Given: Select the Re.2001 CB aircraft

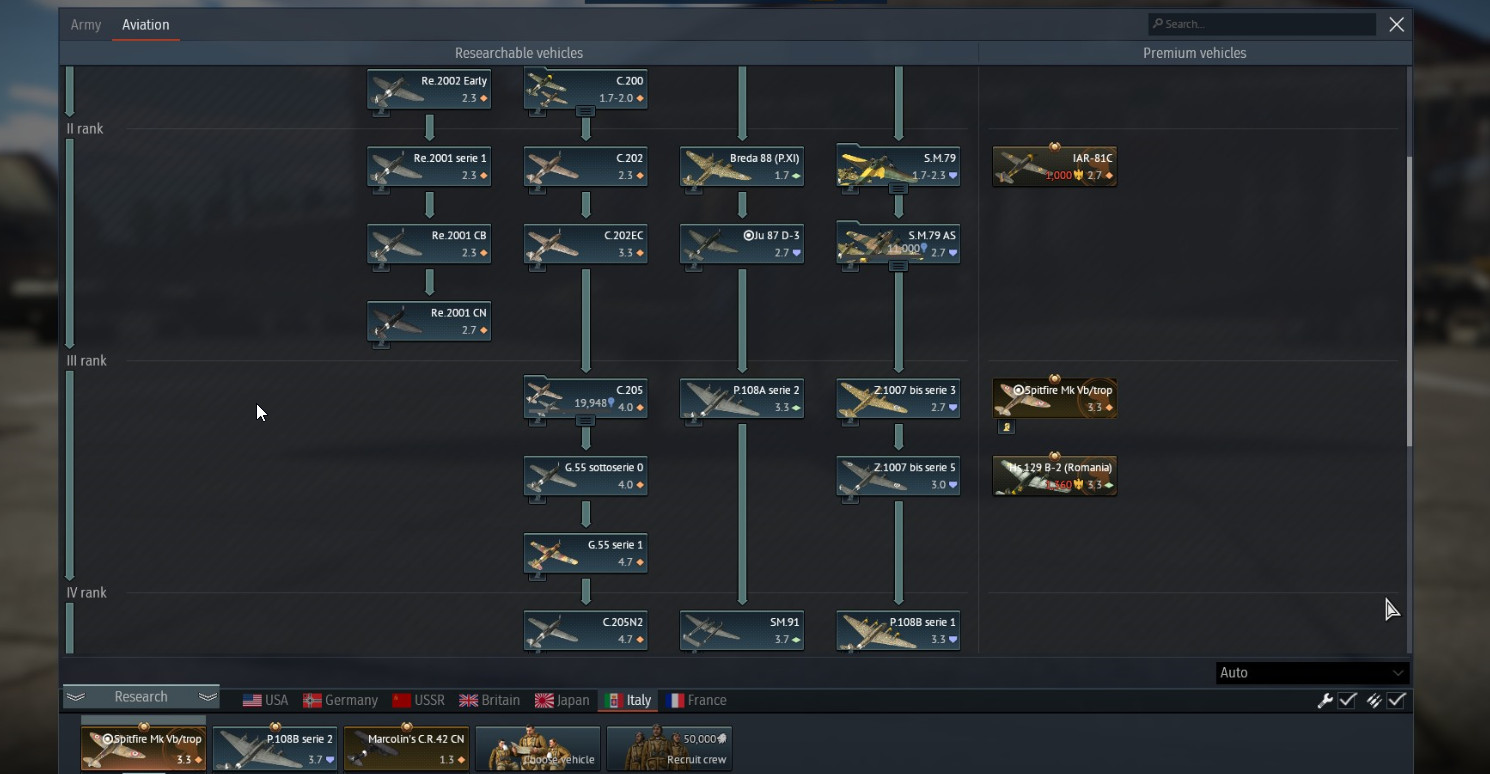Looking at the screenshot, I should pyautogui.click(x=429, y=244).
